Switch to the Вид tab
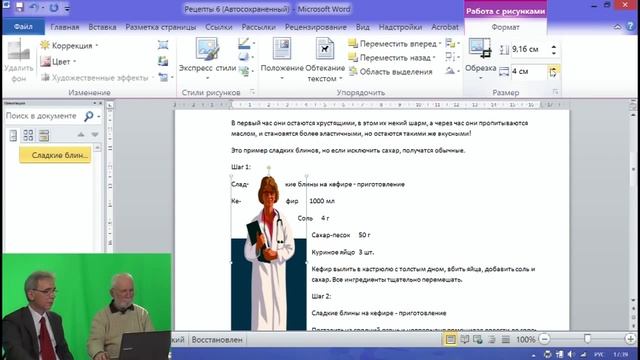 pos(362,27)
